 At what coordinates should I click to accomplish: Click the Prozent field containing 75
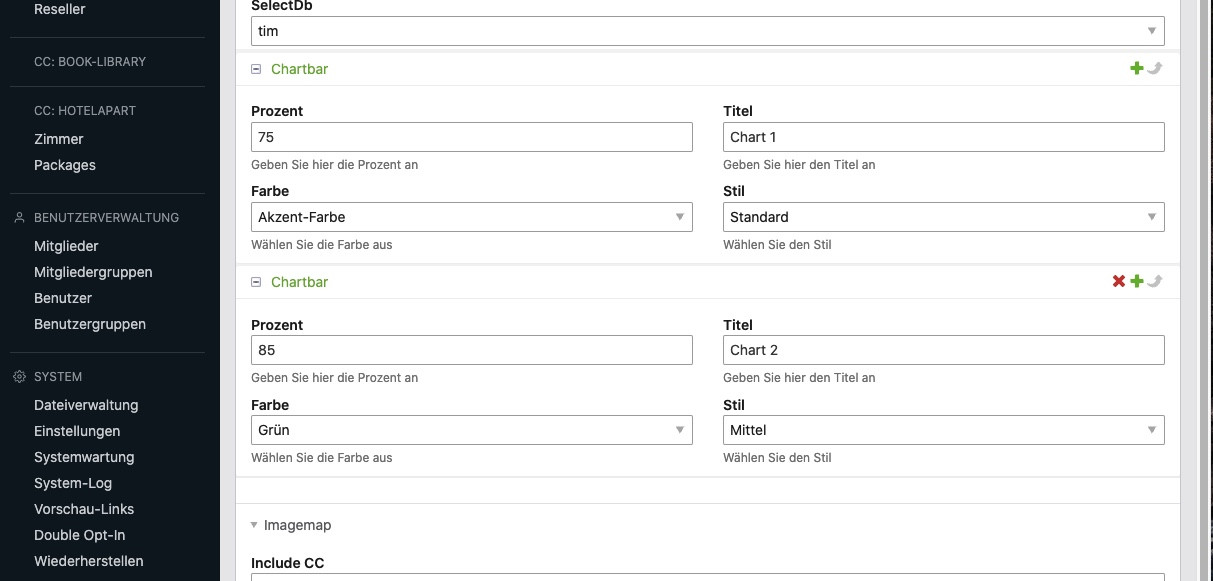pos(471,137)
